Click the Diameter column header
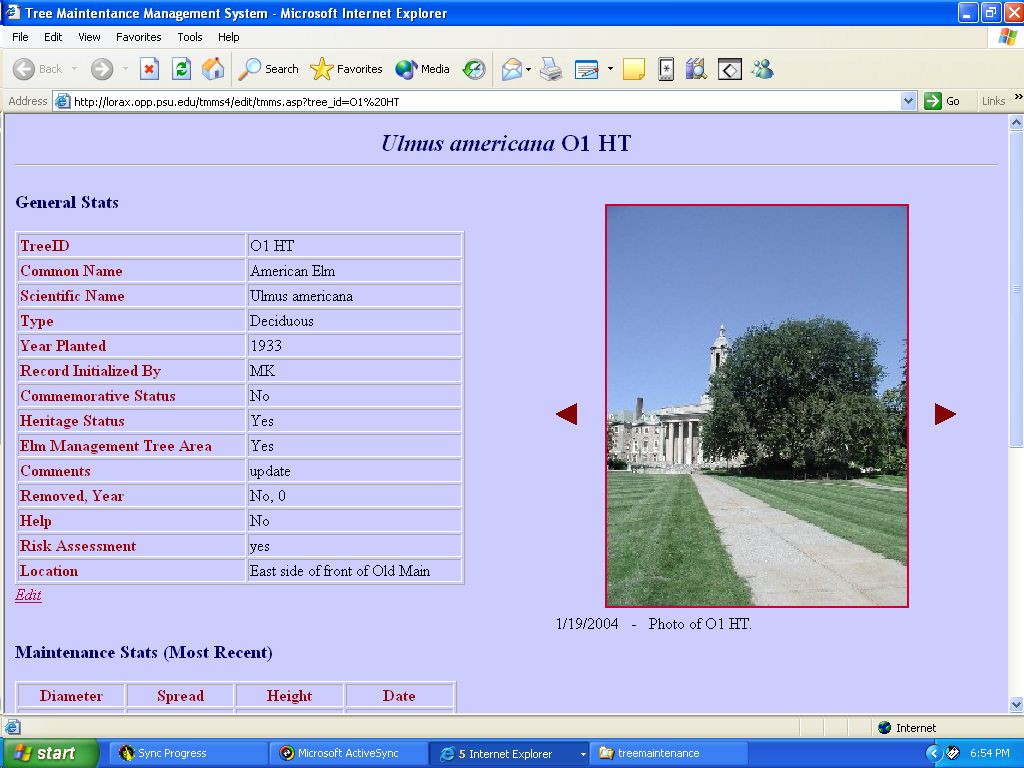This screenshot has width=1024, height=768. (x=71, y=696)
